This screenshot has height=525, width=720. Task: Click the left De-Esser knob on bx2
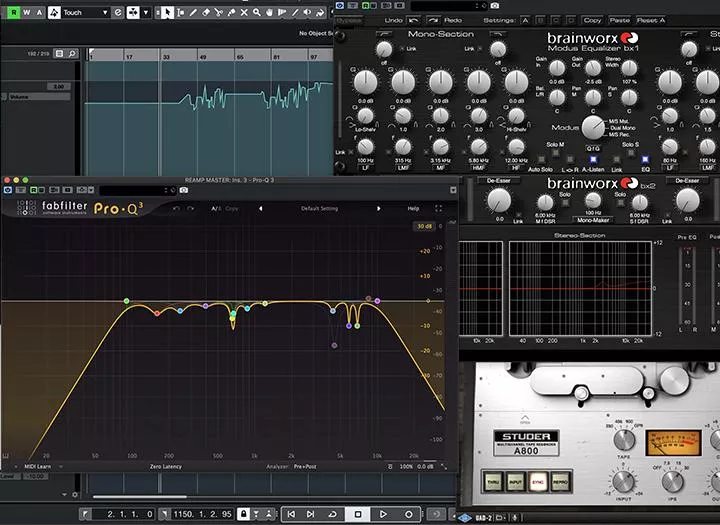click(x=499, y=200)
